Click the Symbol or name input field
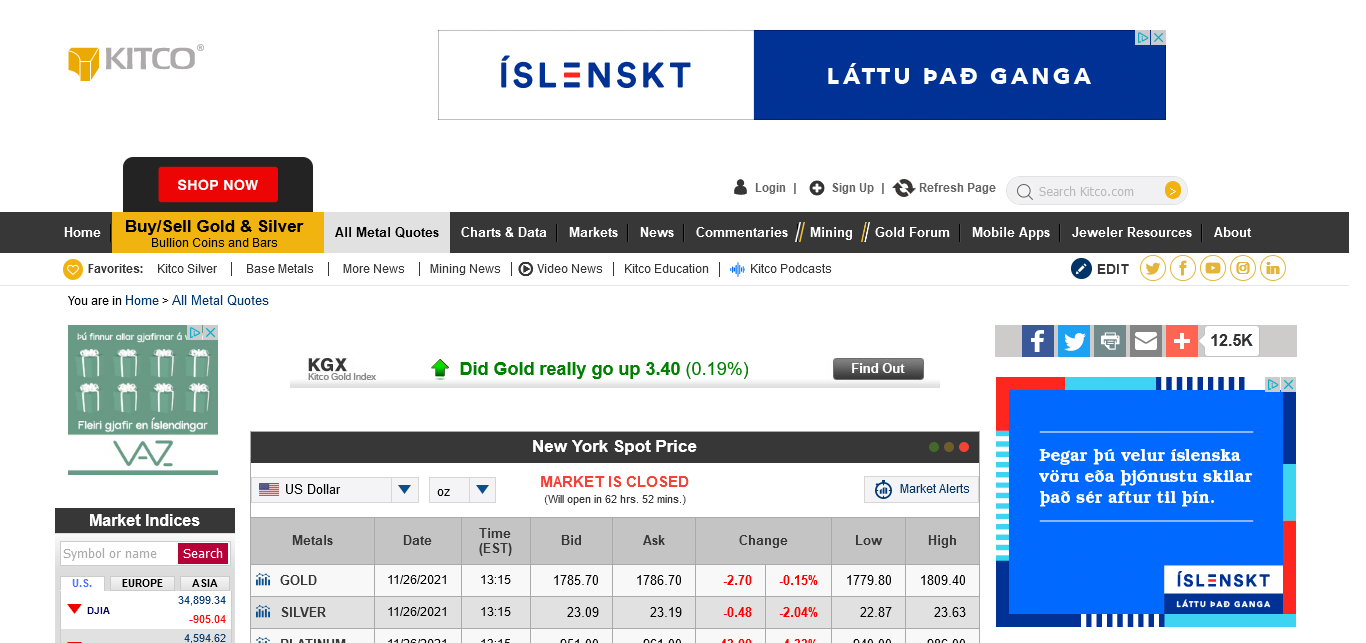 (x=118, y=554)
